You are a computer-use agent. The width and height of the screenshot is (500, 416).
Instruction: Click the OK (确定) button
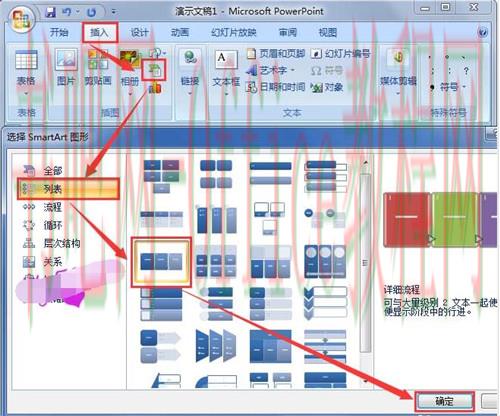pos(444,401)
